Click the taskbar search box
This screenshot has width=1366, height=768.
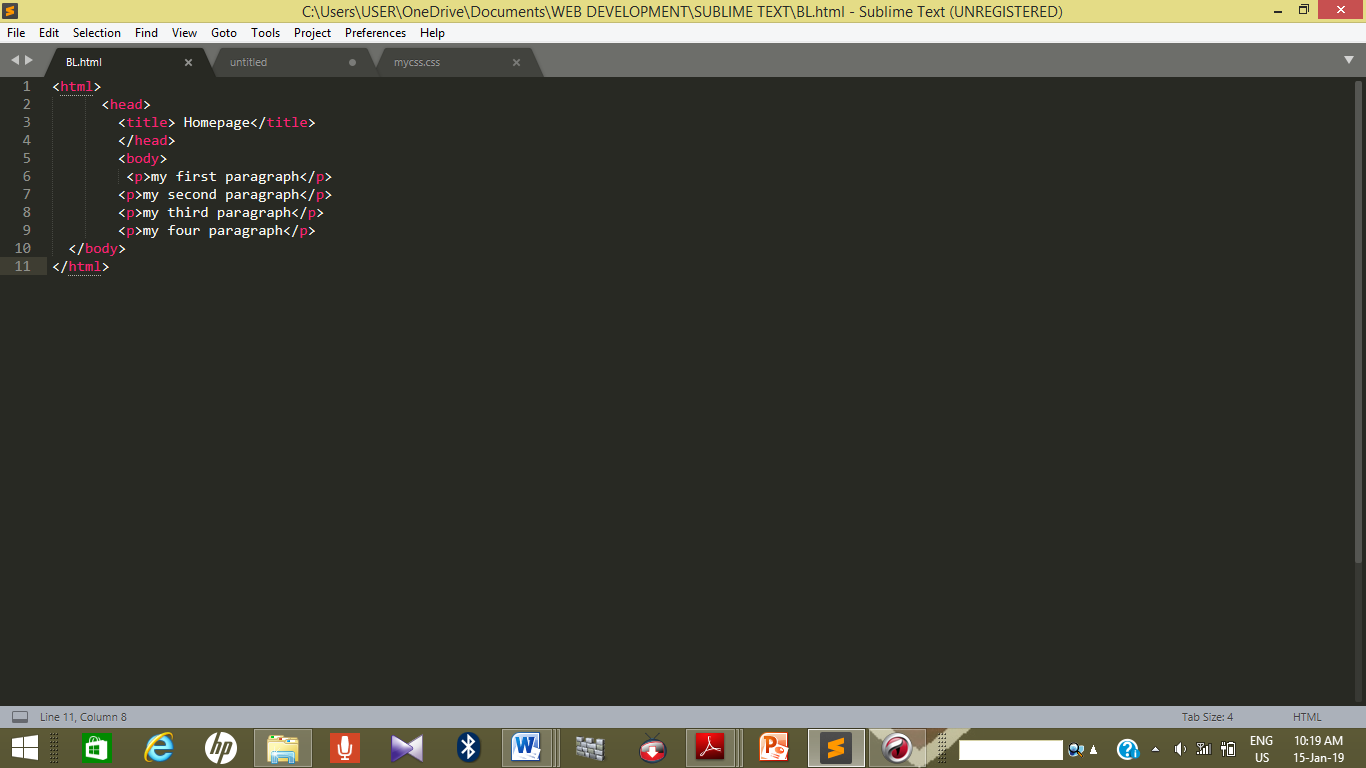click(x=1010, y=748)
